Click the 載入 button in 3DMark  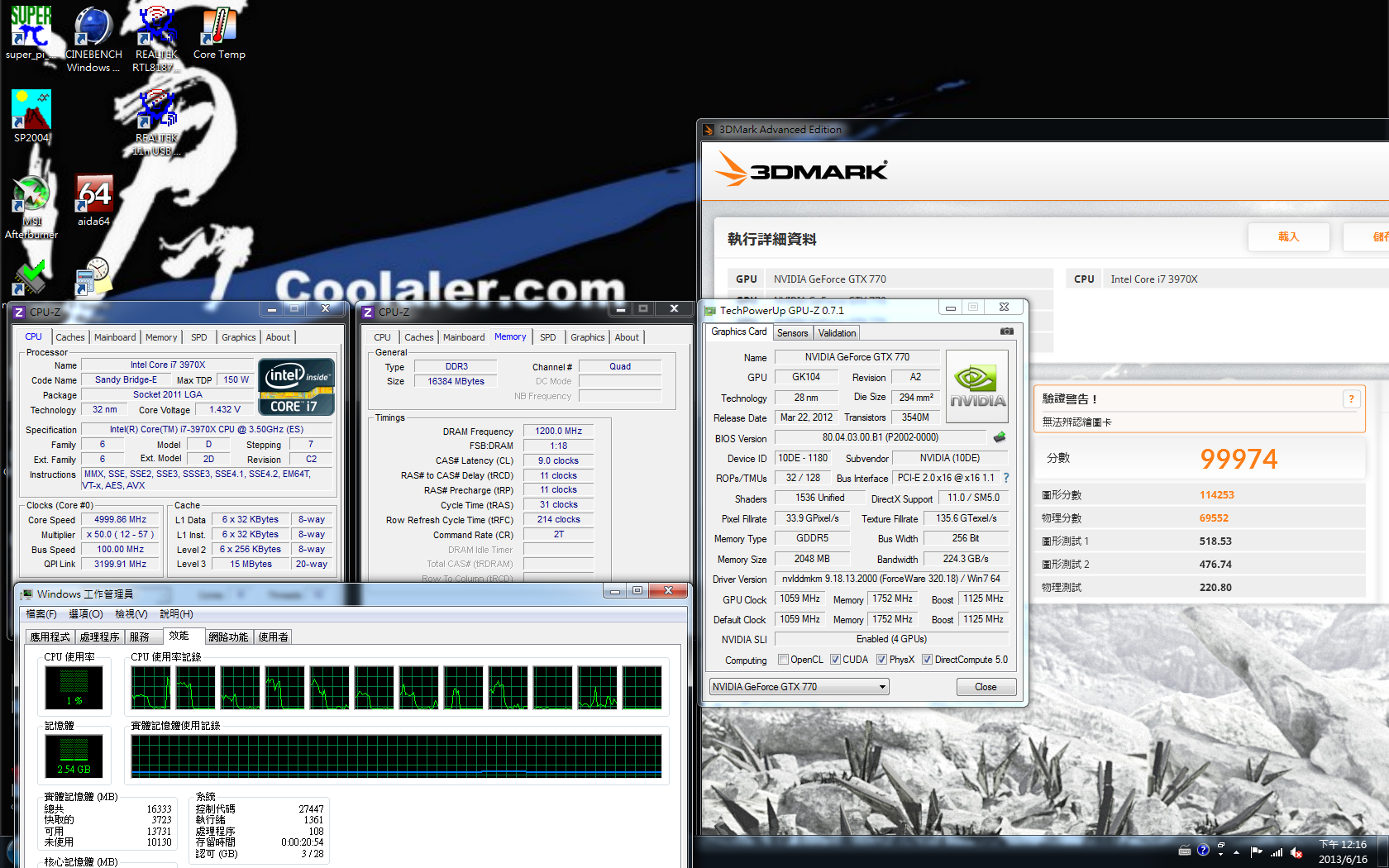point(1288,237)
